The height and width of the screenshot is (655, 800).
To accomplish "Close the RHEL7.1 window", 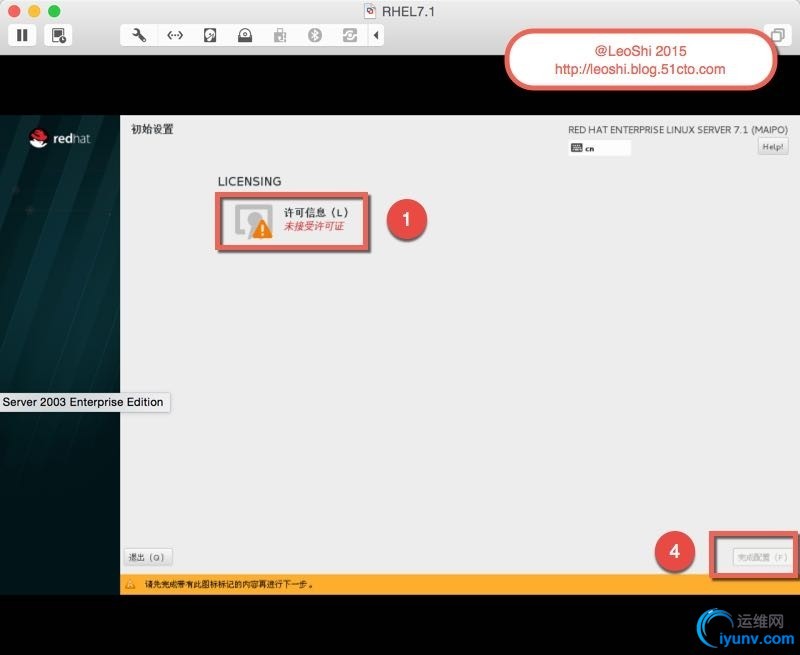I will pos(15,11).
